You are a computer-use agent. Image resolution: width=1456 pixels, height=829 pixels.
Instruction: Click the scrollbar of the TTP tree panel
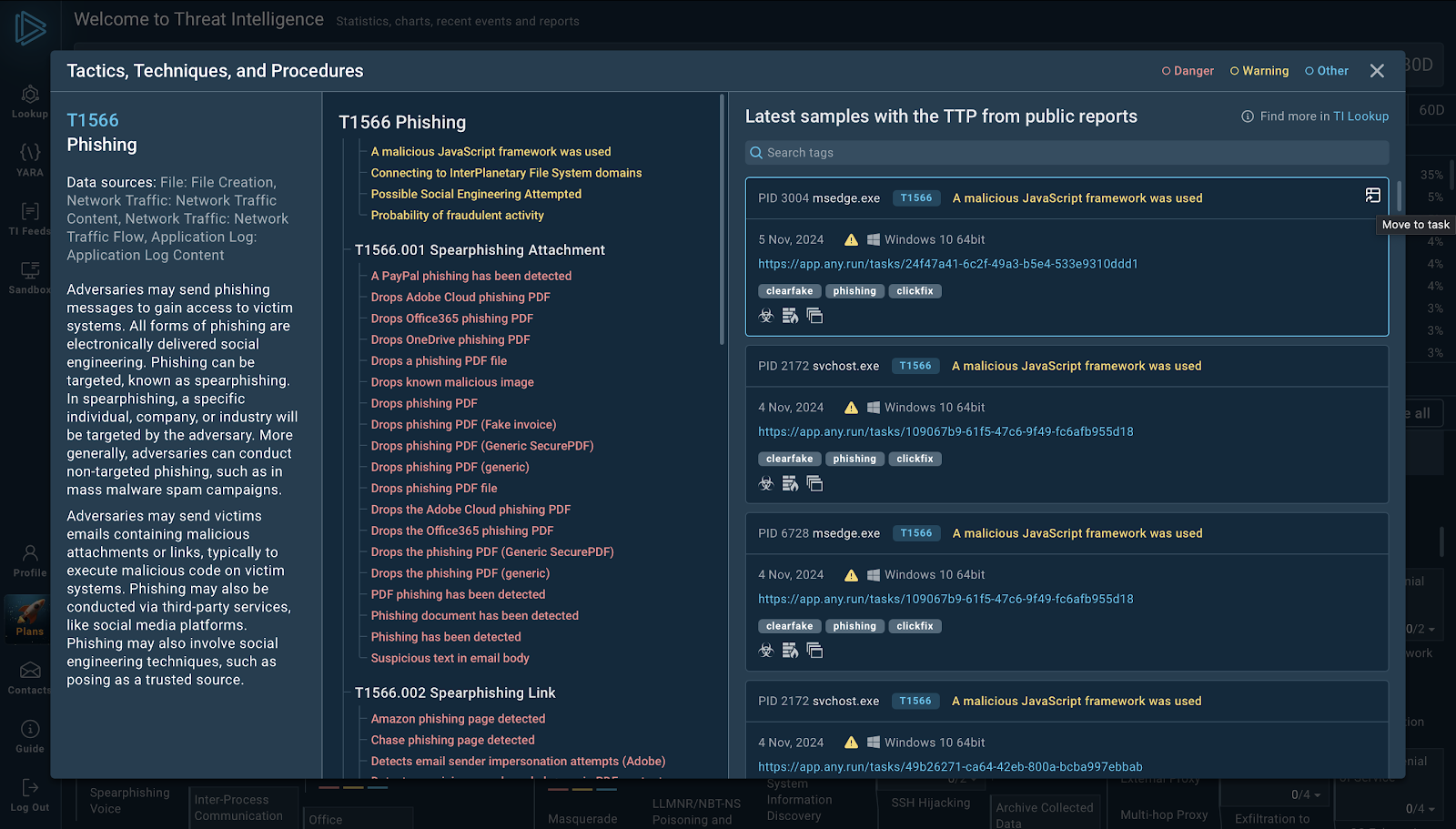tap(723, 218)
